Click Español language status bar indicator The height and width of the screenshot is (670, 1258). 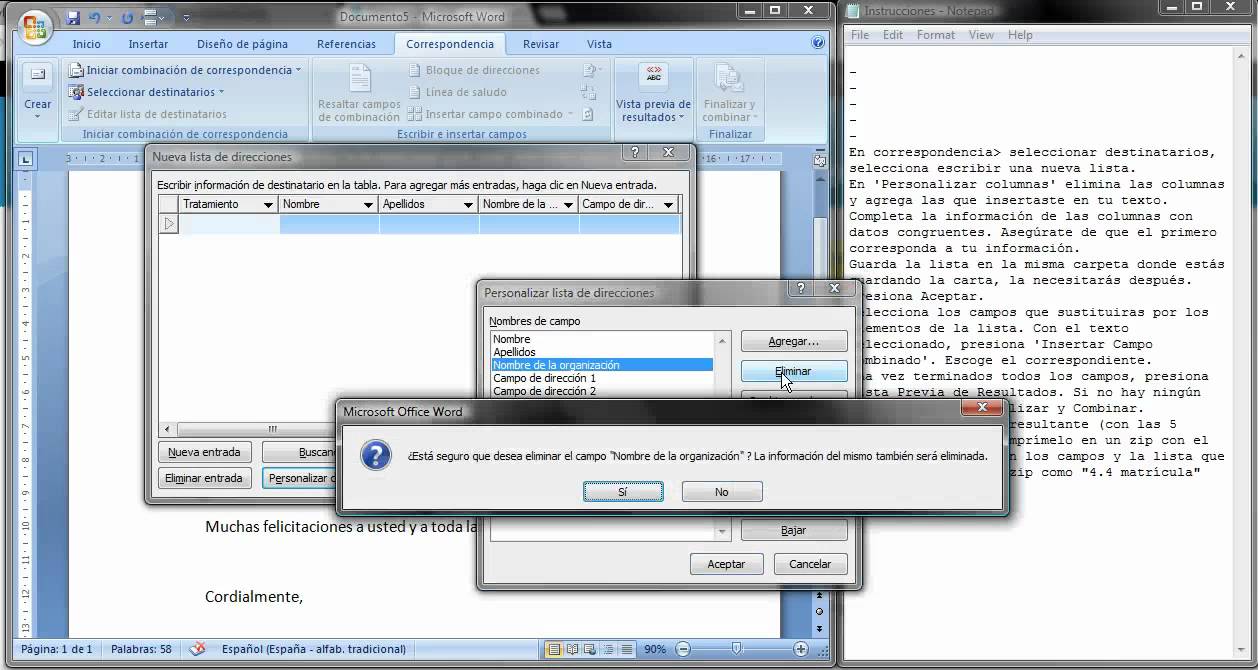(314, 649)
